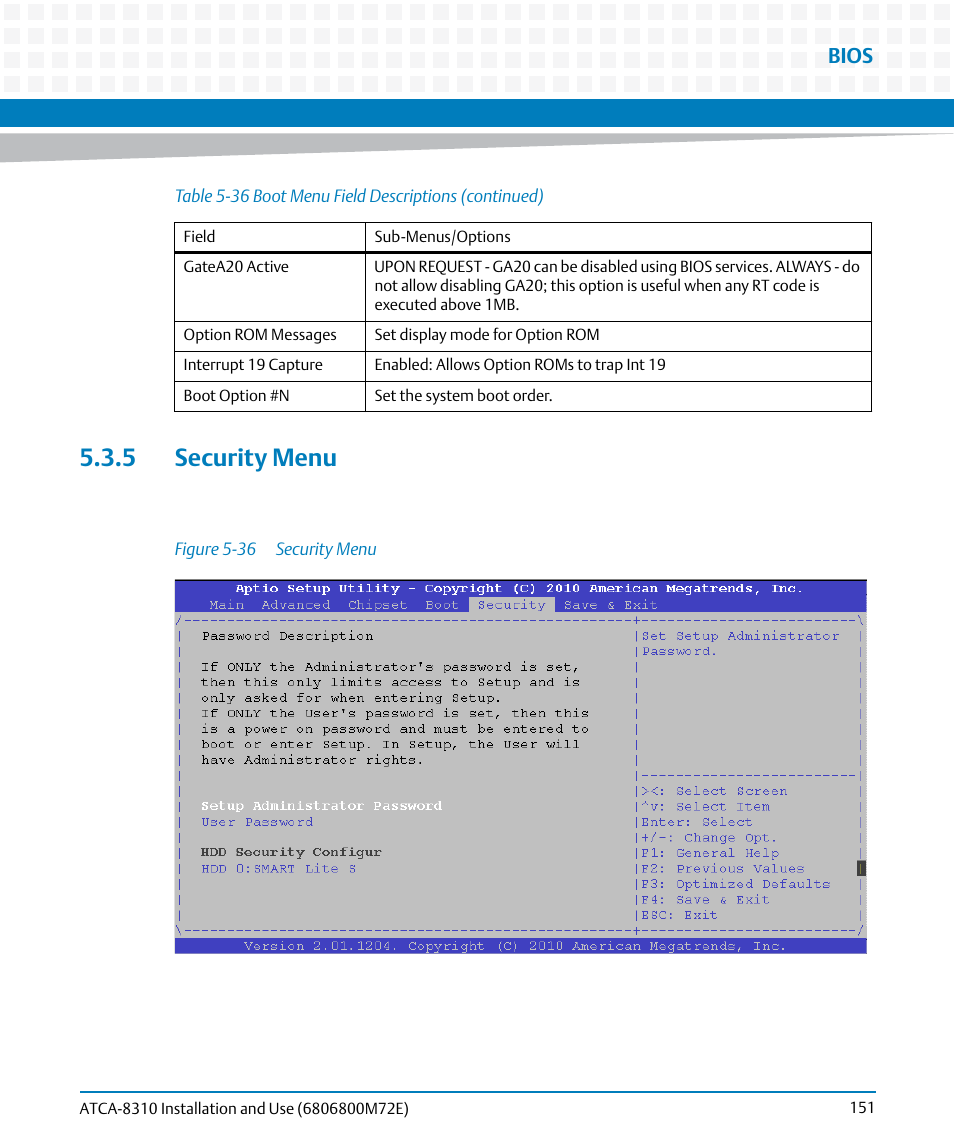Click the Version 2.01.1204 footer line
Screen dimensions: 954x1145
(514, 946)
